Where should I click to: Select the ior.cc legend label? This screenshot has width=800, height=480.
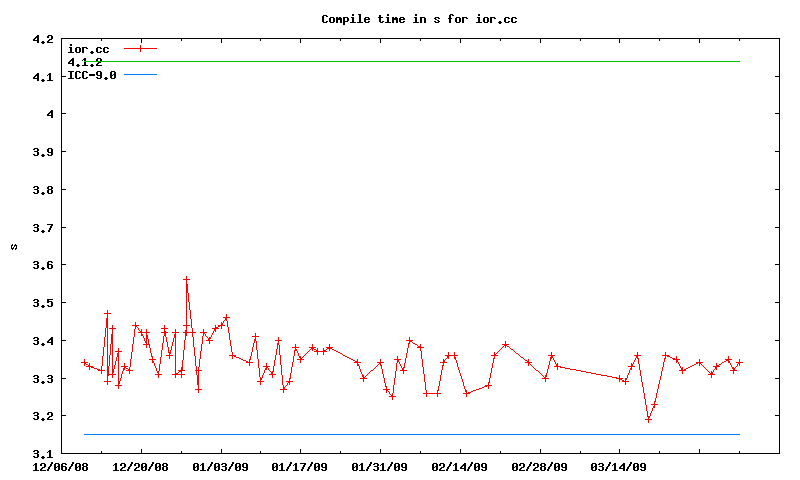tap(87, 49)
